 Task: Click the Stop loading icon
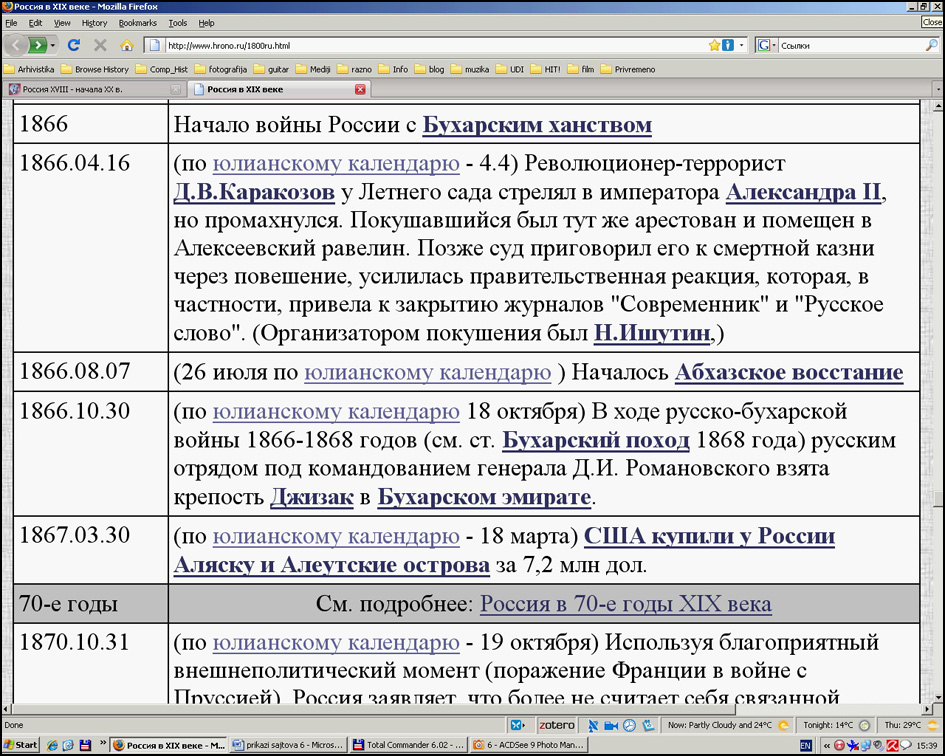point(100,45)
